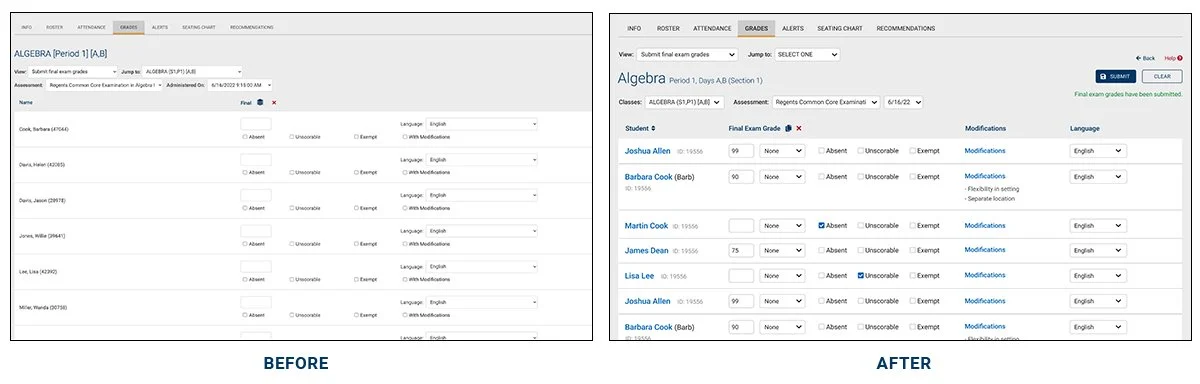Viewport: 1200px width, 384px height.
Task: Open SEATING CHART tab in the After panel
Action: tap(839, 29)
